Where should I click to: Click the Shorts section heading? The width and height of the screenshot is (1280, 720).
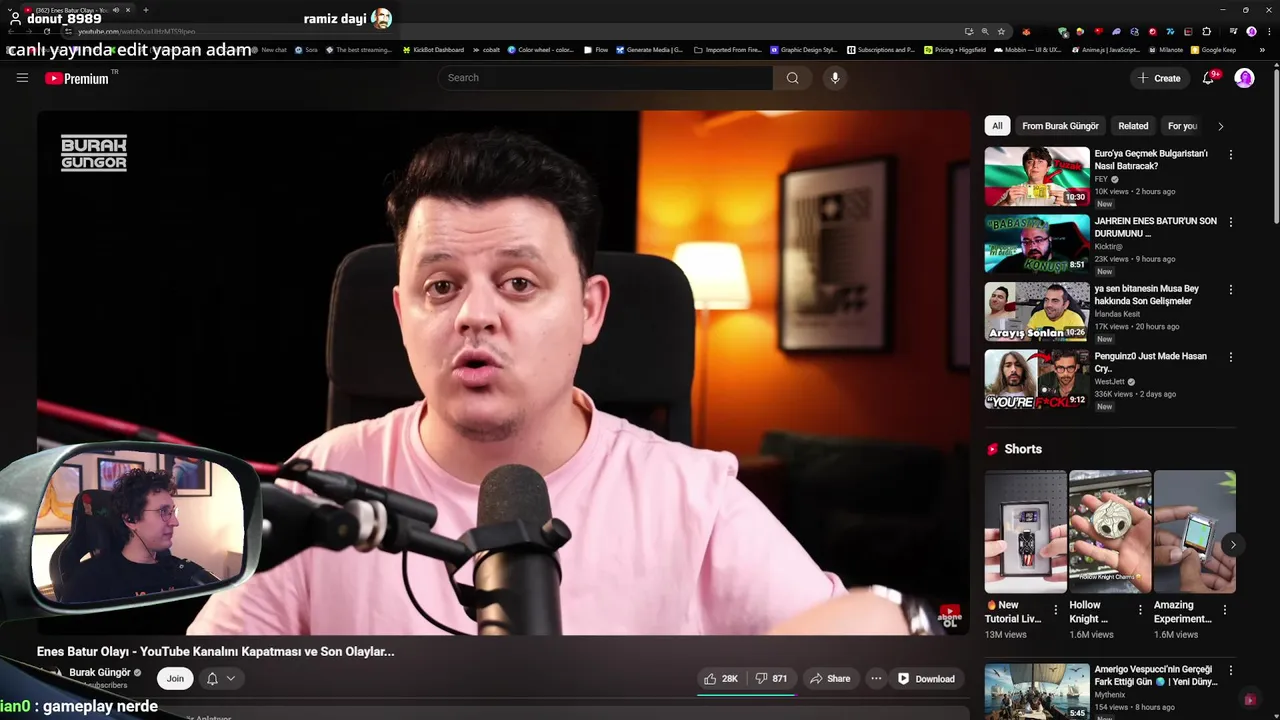1022,449
